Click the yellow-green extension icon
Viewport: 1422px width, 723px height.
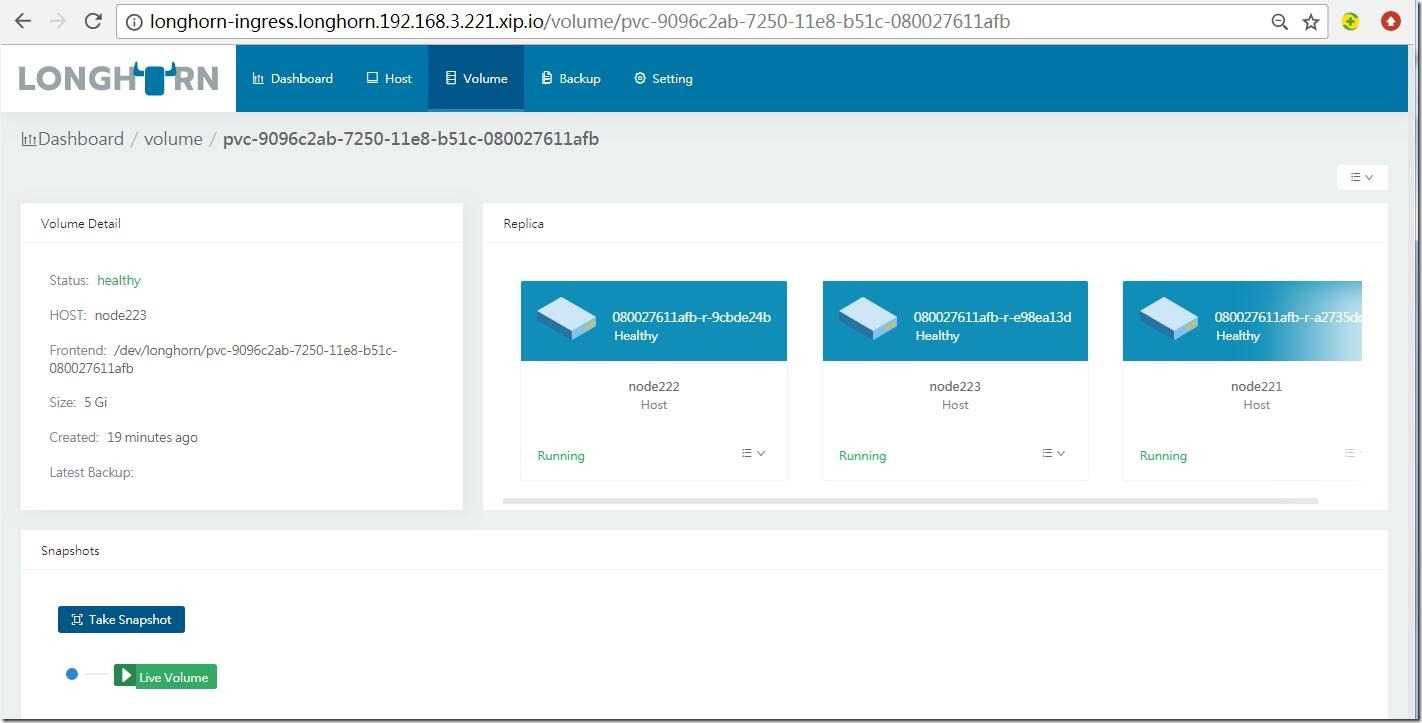coord(1351,21)
